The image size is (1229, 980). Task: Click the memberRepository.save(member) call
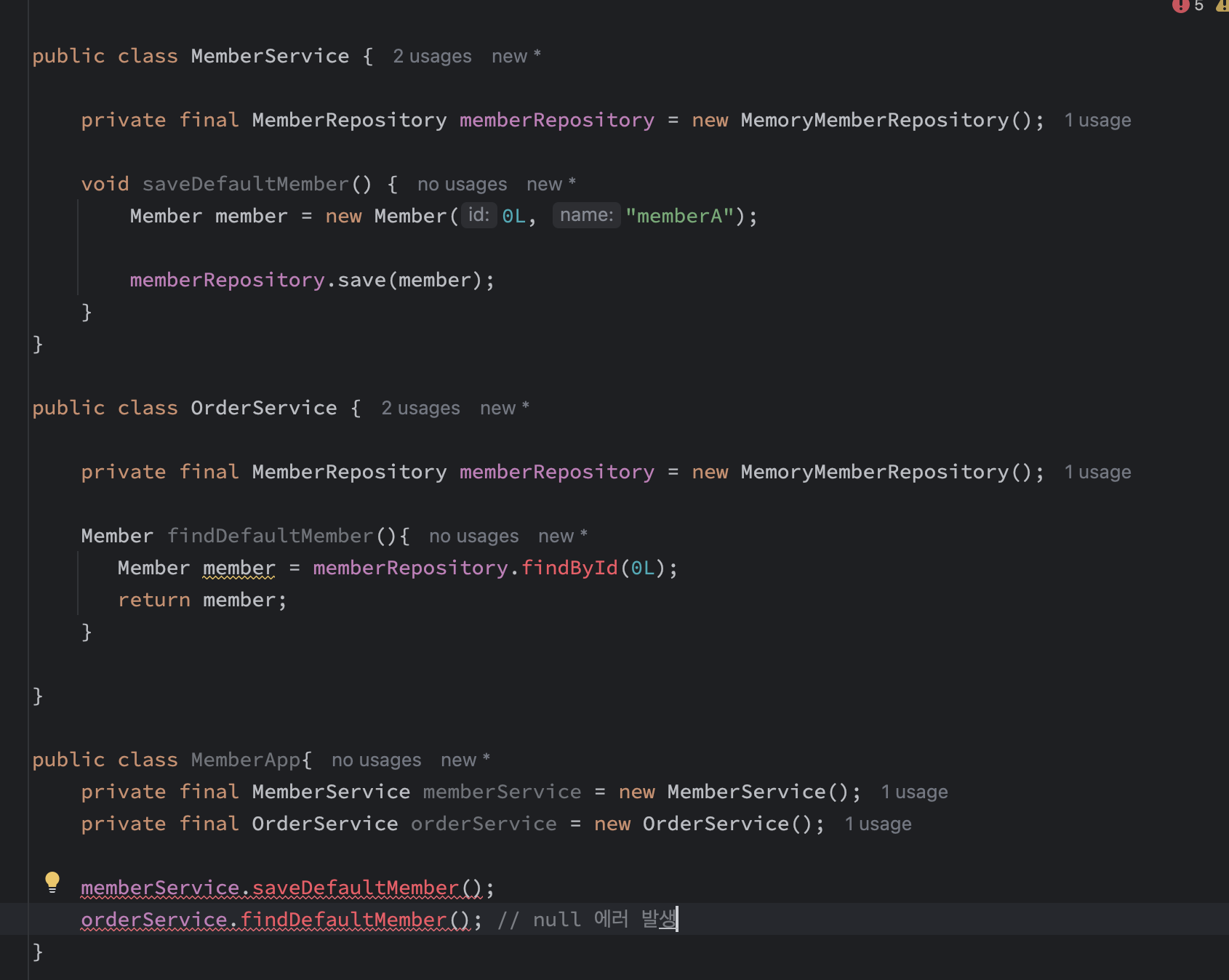[312, 280]
